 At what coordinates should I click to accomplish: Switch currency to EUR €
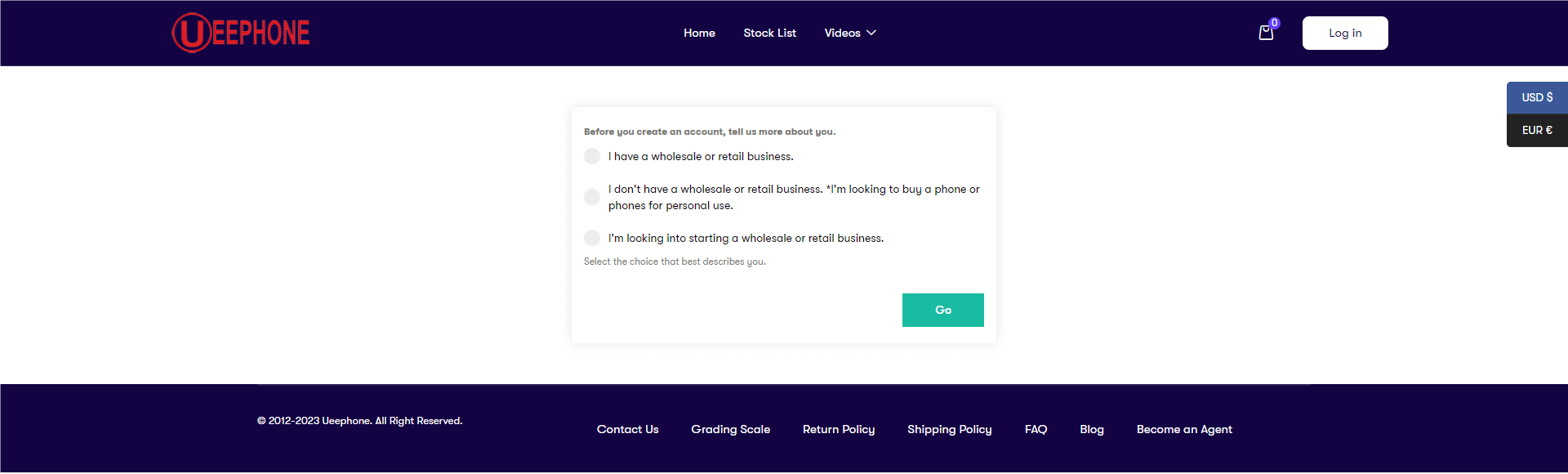point(1537,130)
